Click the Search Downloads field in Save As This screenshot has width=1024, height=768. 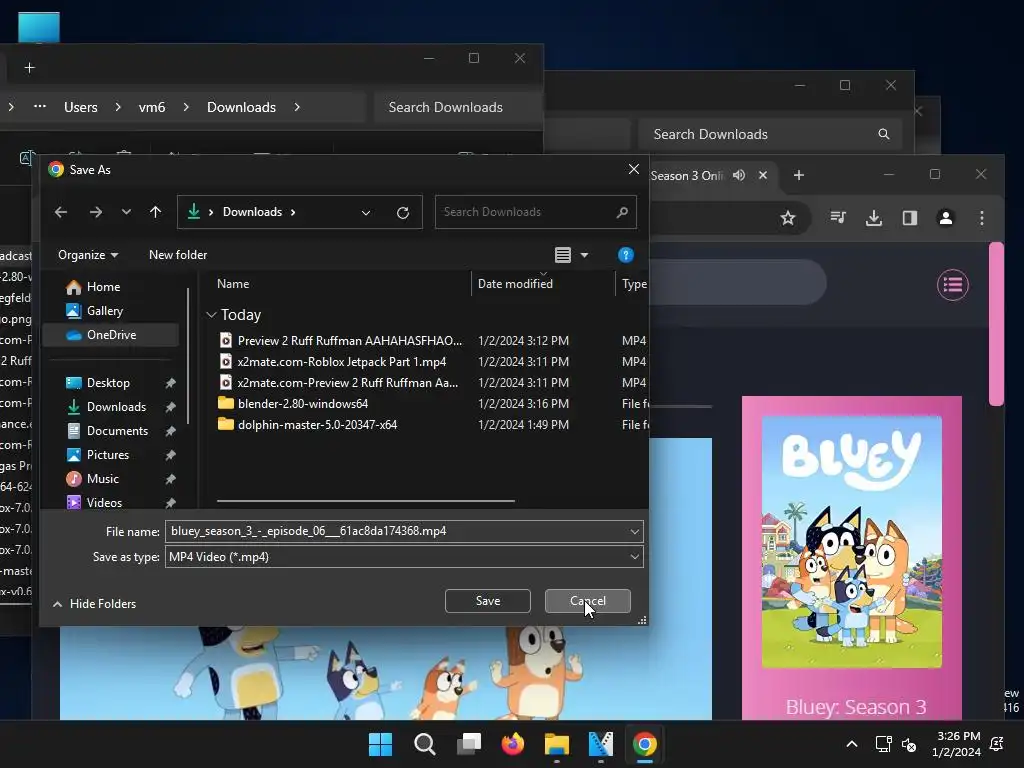pyautogui.click(x=536, y=212)
